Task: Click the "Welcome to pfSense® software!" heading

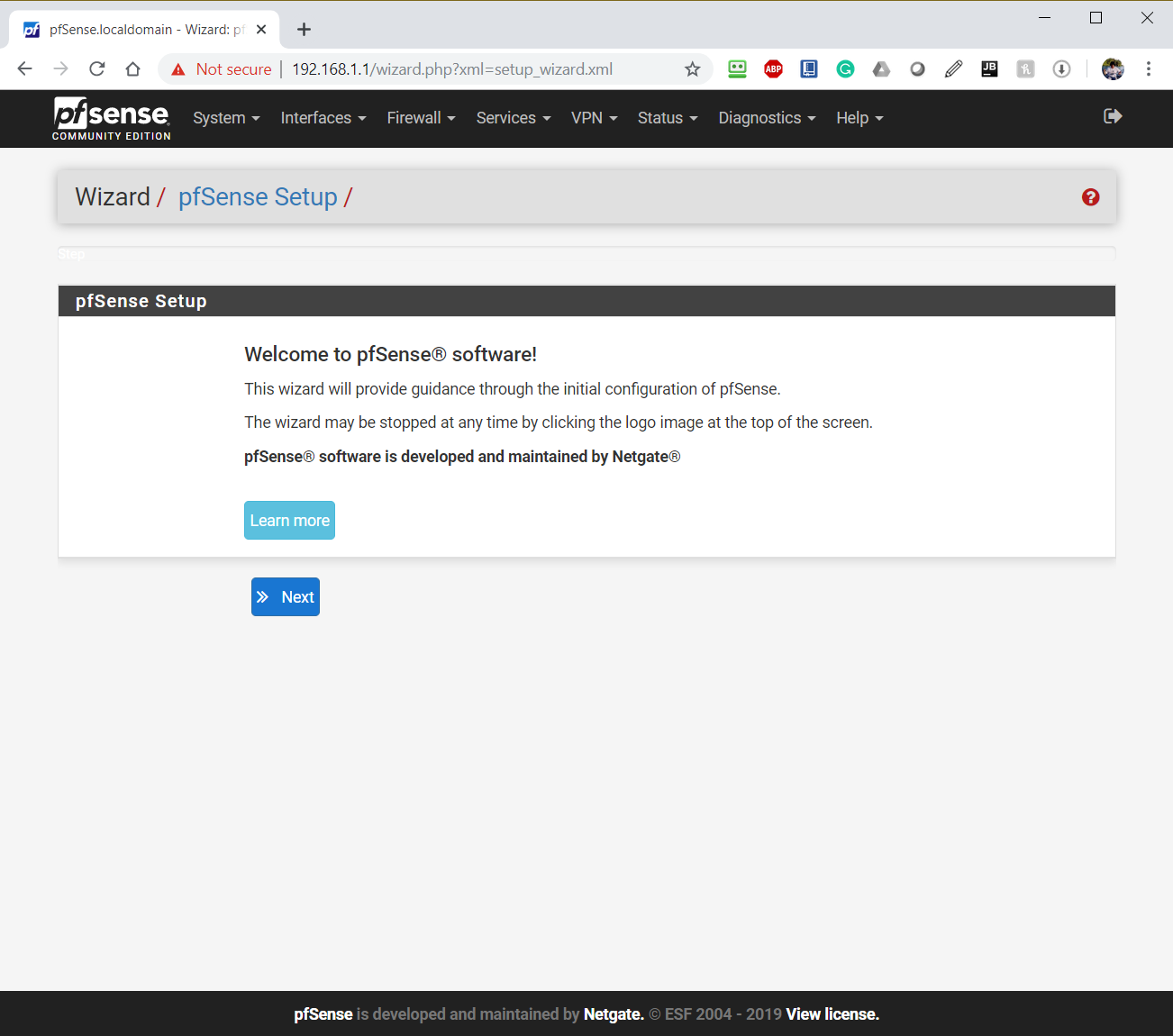Action: coord(390,354)
